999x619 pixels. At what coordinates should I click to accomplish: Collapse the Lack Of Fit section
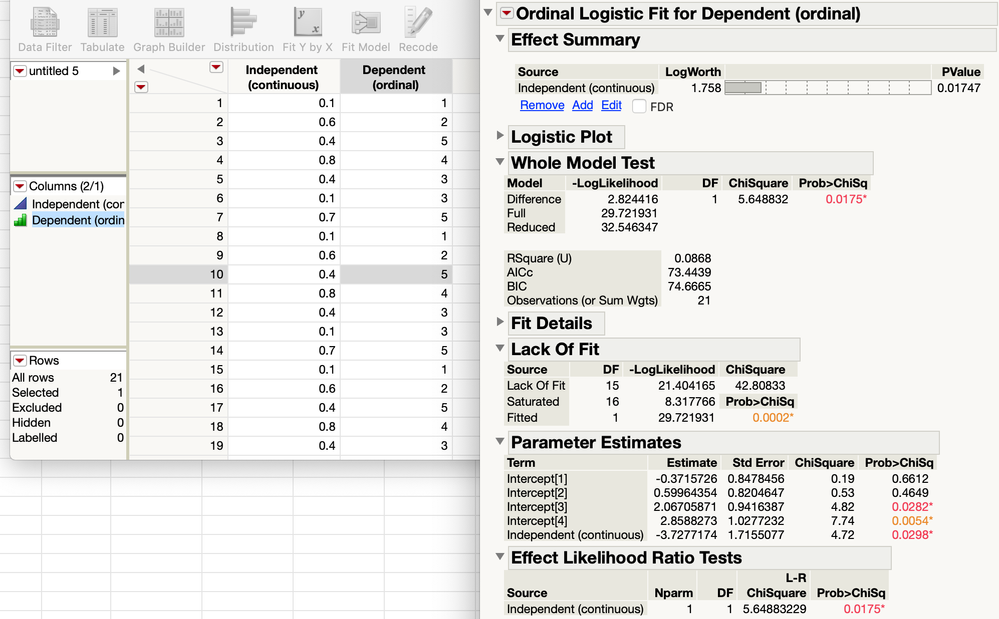click(x=500, y=348)
